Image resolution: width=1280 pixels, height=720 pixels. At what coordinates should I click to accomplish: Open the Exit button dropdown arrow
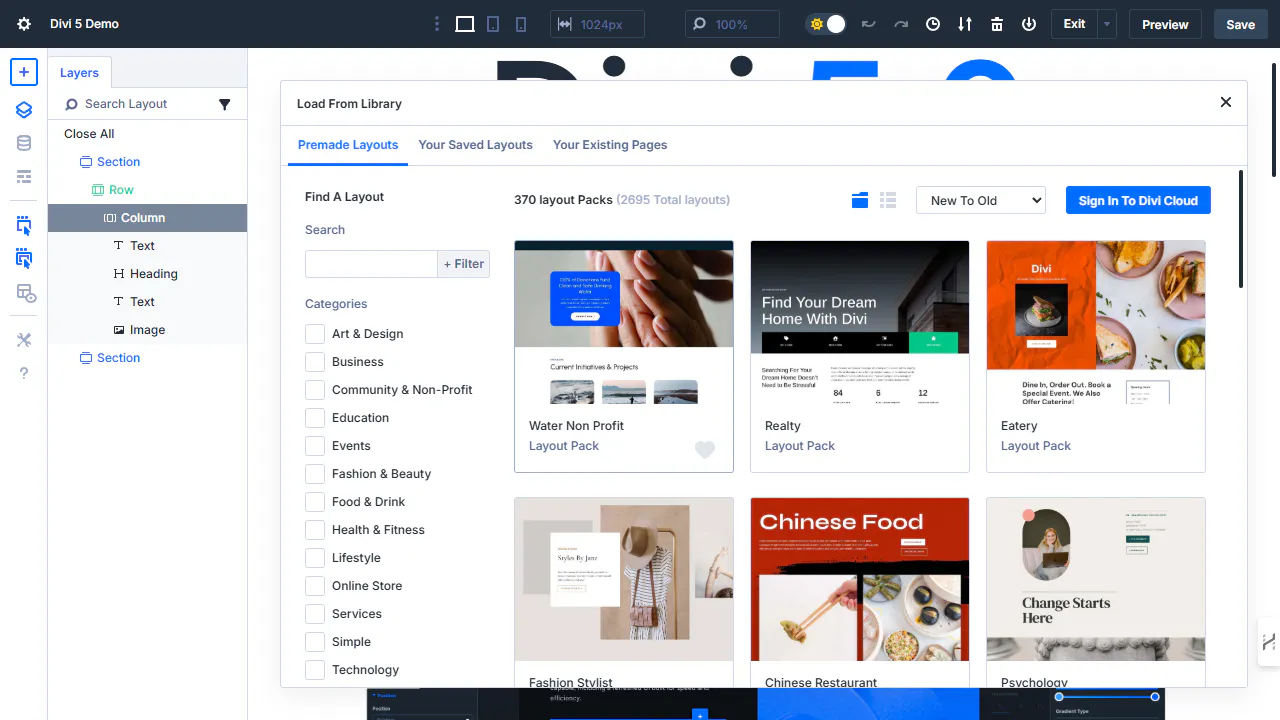(1107, 24)
